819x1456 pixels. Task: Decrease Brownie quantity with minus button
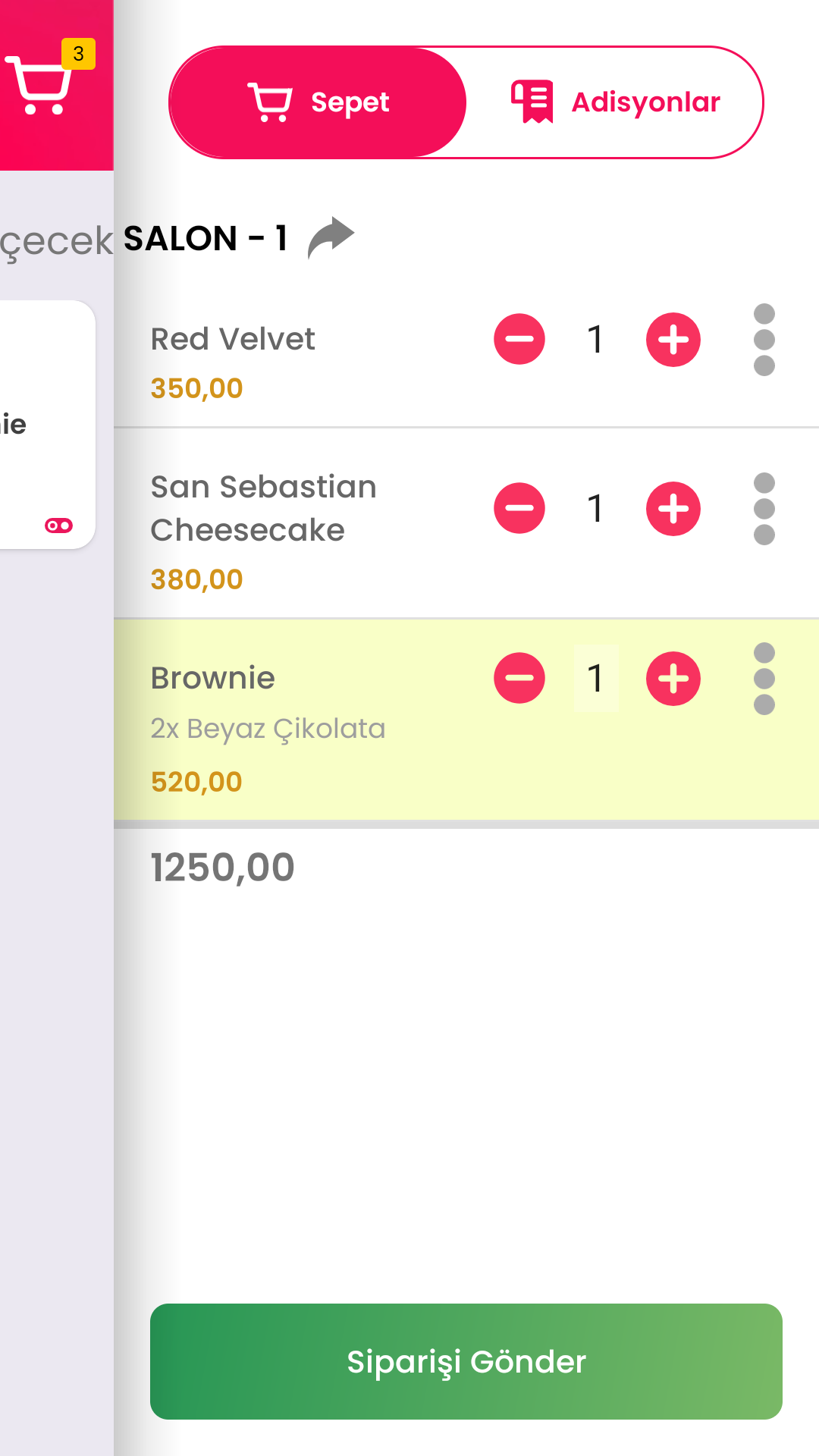[519, 678]
